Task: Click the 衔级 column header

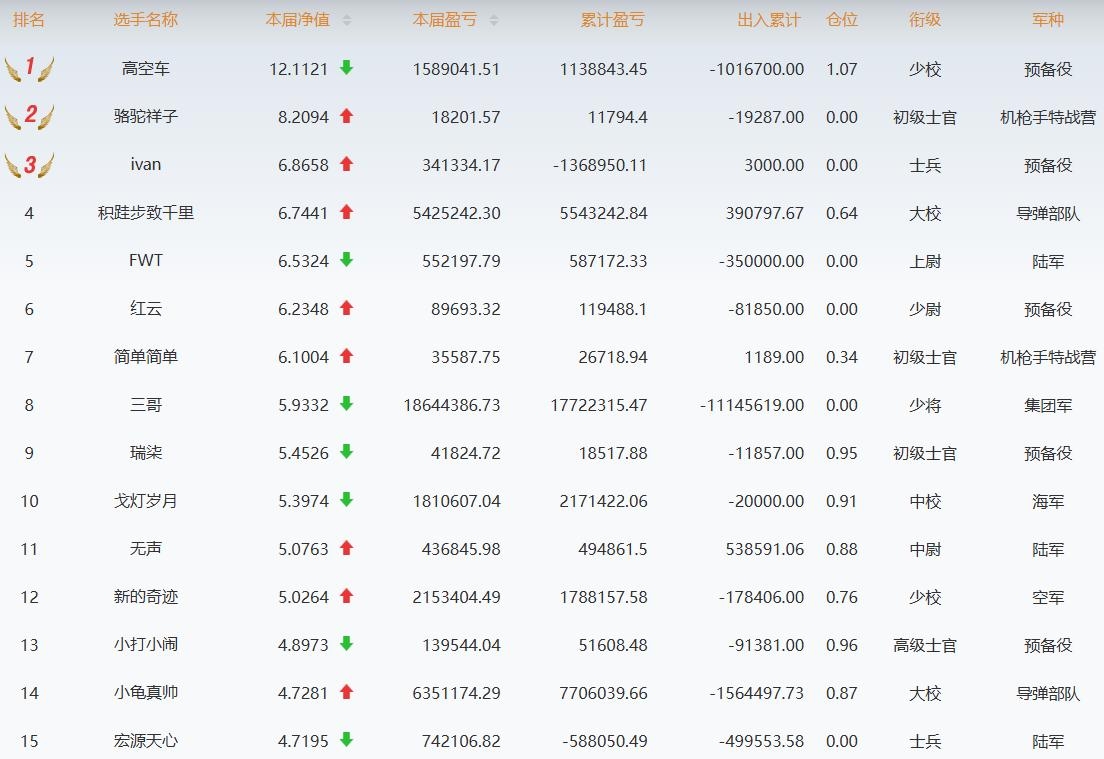Action: [925, 20]
